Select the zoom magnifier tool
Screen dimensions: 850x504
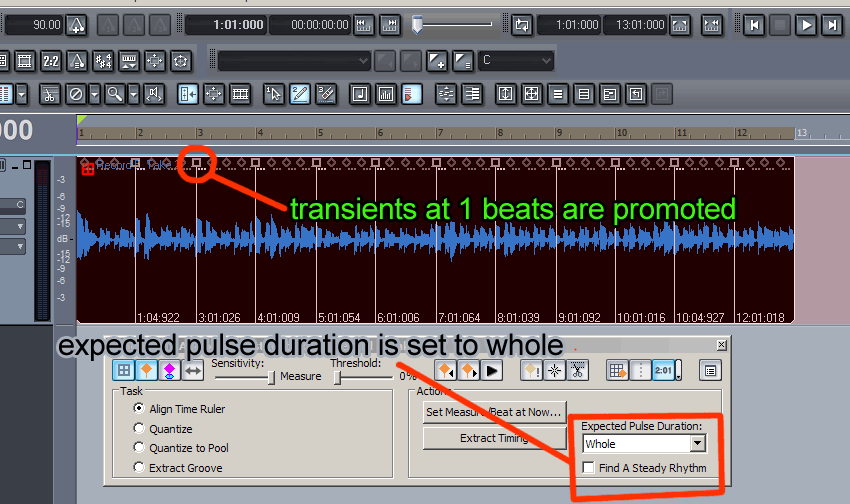[115, 94]
